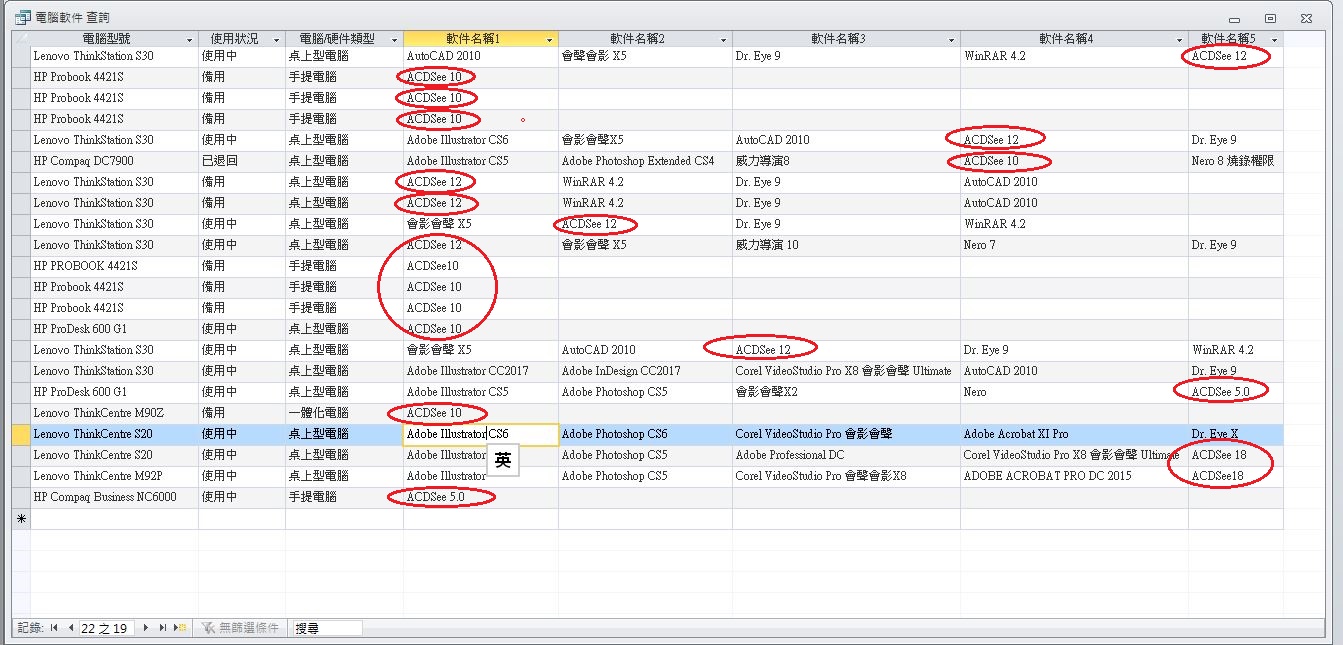
Task: Open the 軟件名稱3 column dropdown arrow
Action: 952,39
